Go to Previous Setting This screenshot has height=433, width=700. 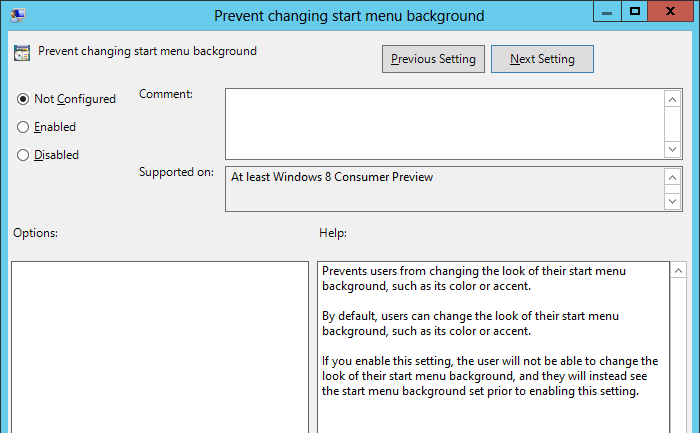pyautogui.click(x=434, y=59)
